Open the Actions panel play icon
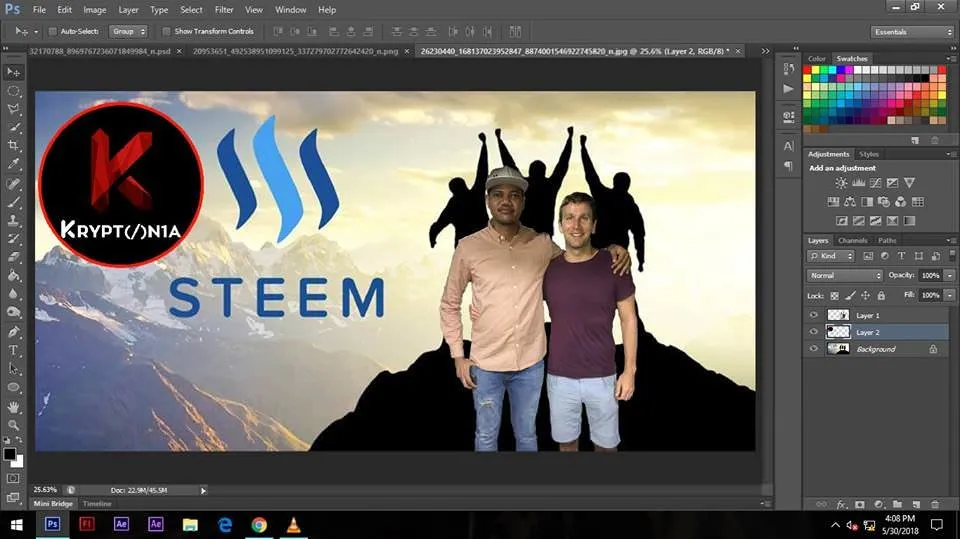960x539 pixels. pyautogui.click(x=789, y=89)
